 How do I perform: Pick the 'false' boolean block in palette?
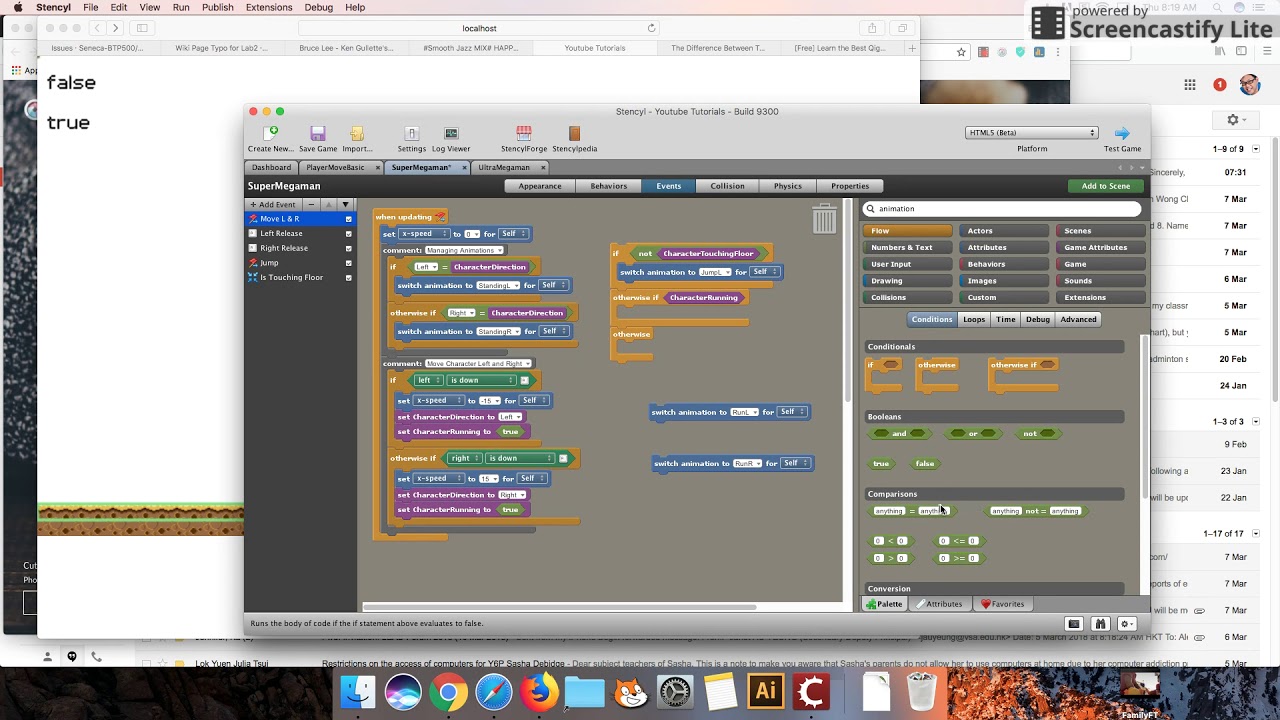[x=925, y=464]
